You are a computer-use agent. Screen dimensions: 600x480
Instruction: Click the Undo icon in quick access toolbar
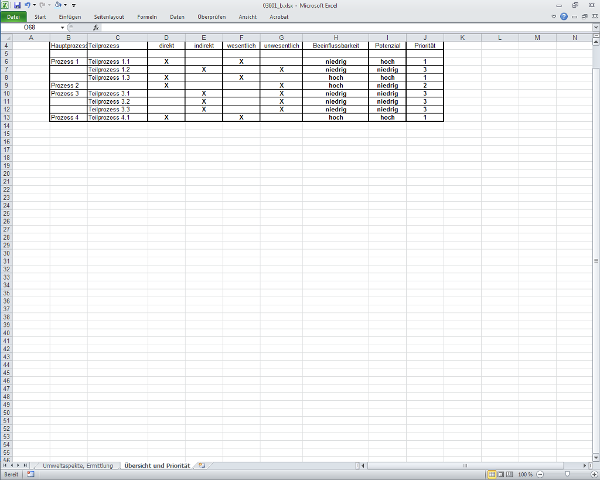(29, 5)
